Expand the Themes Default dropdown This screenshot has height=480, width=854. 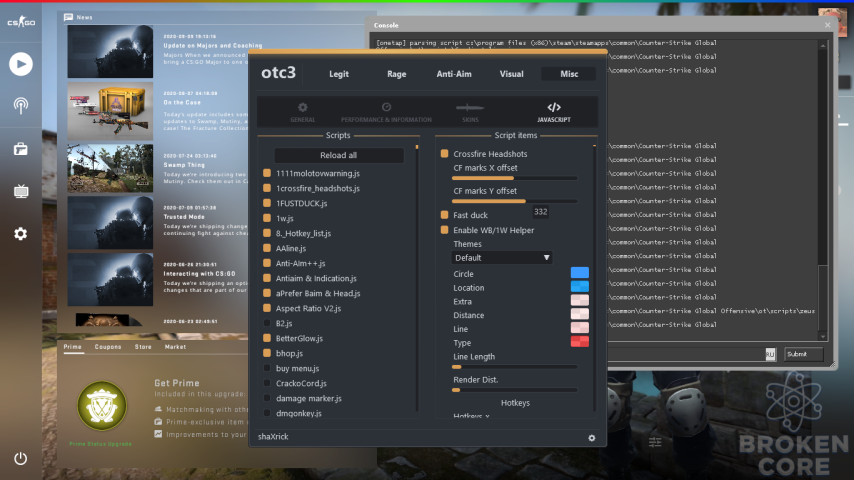pos(502,258)
